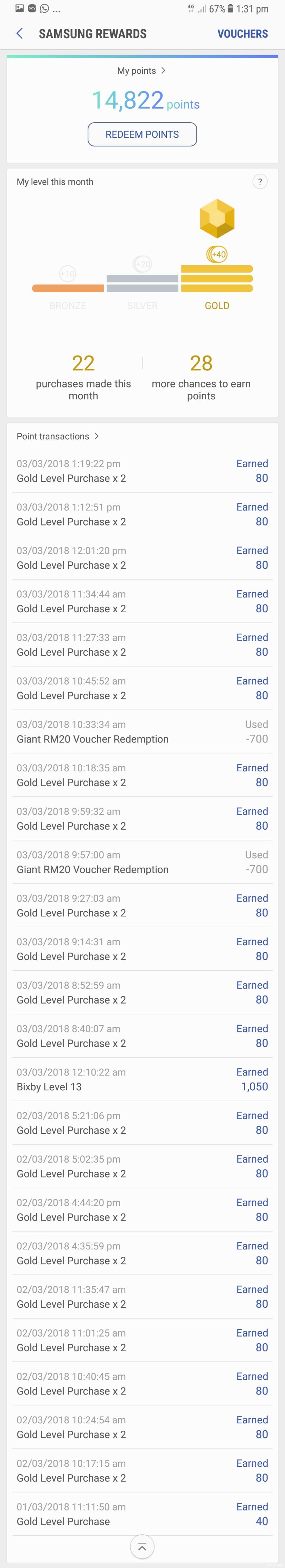
Task: Tap the +10 bronze coin icon
Action: pyautogui.click(x=68, y=274)
